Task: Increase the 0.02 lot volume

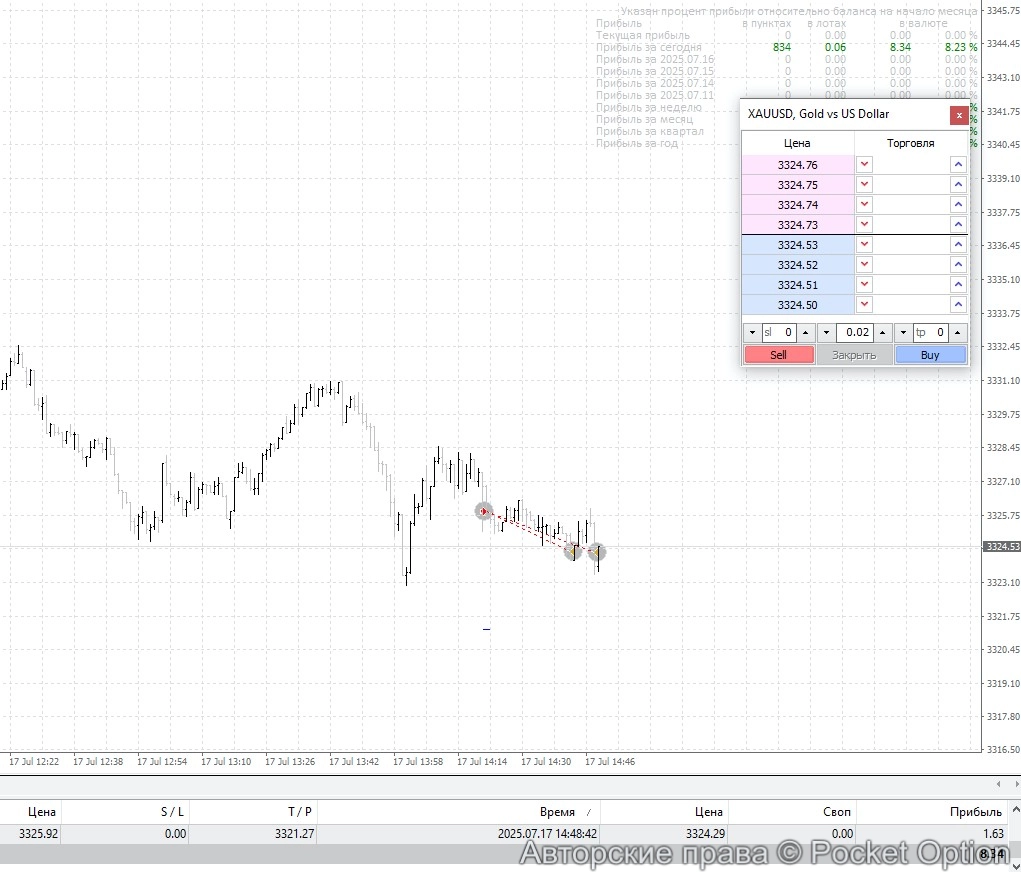Action: (x=882, y=333)
